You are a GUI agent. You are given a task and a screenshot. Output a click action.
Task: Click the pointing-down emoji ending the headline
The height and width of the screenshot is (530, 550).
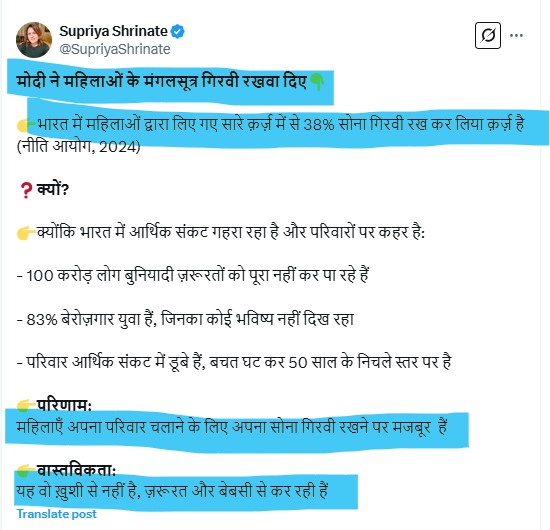(x=316, y=82)
